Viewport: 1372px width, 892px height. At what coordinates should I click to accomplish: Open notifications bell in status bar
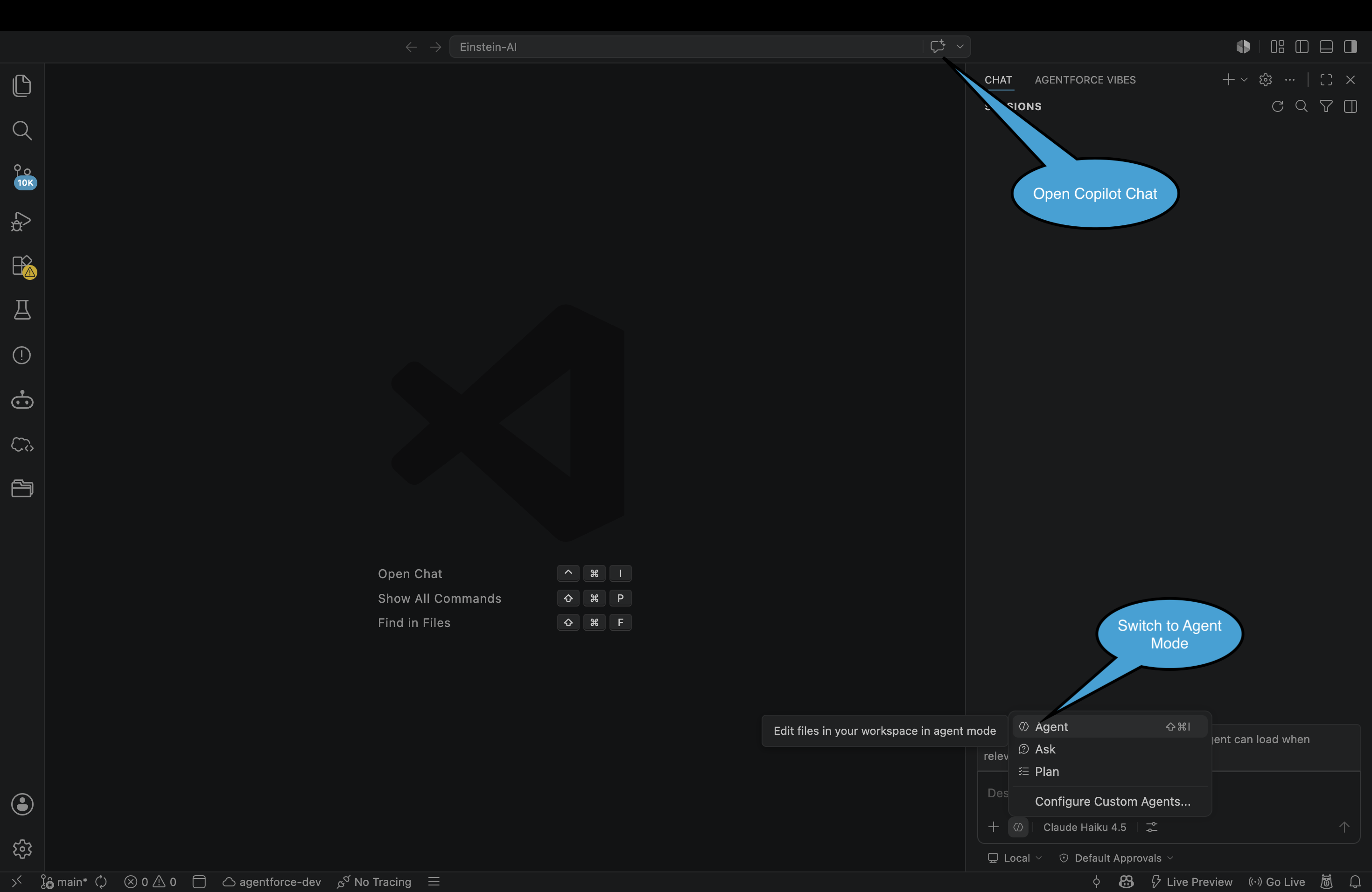pos(1355,882)
